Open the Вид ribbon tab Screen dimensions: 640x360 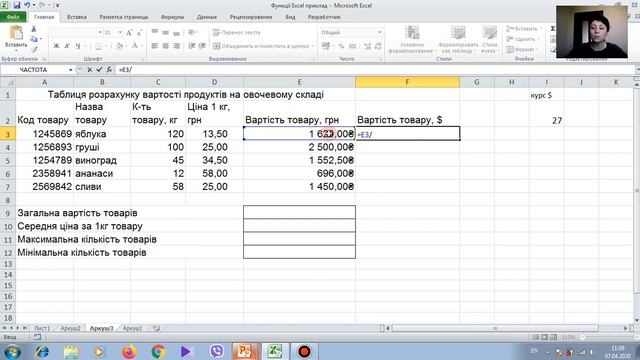[290, 17]
